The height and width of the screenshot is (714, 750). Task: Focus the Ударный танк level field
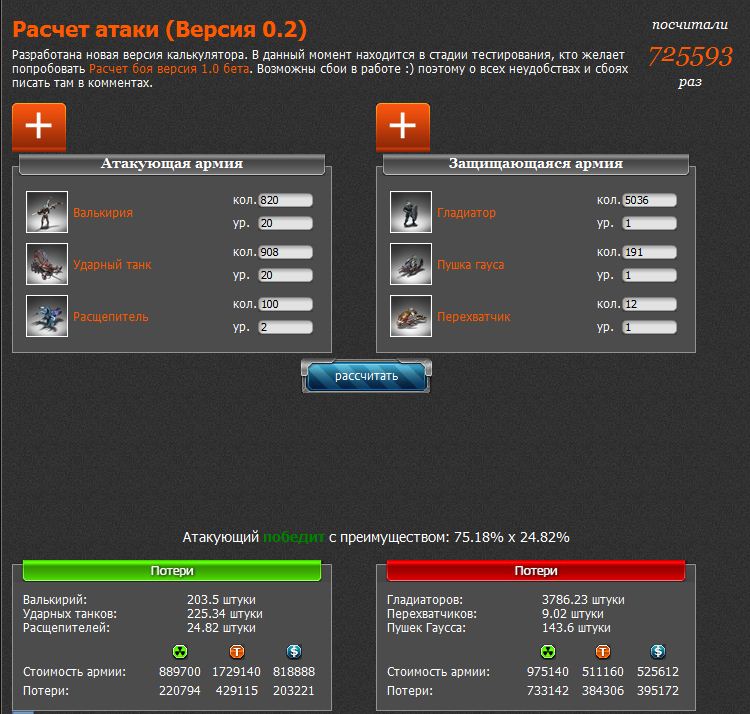[286, 275]
